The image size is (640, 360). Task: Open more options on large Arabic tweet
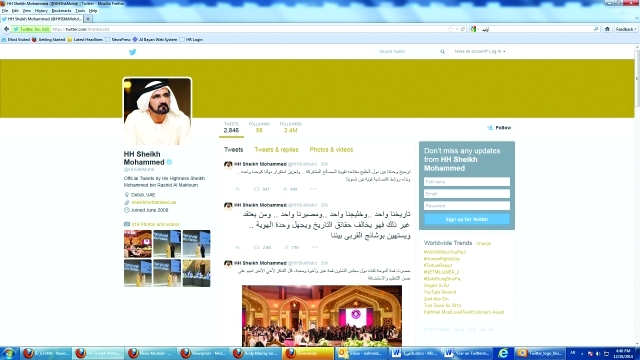315,247
